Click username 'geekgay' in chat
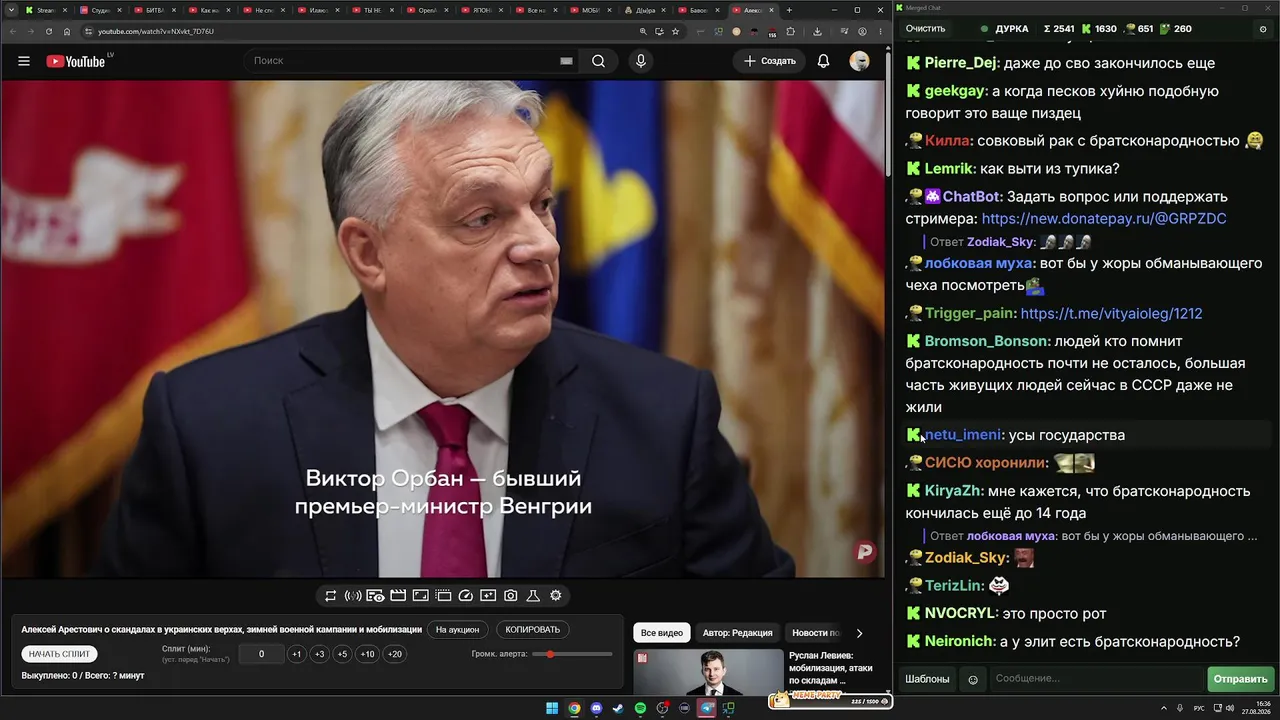This screenshot has height=720, width=1280. (955, 92)
